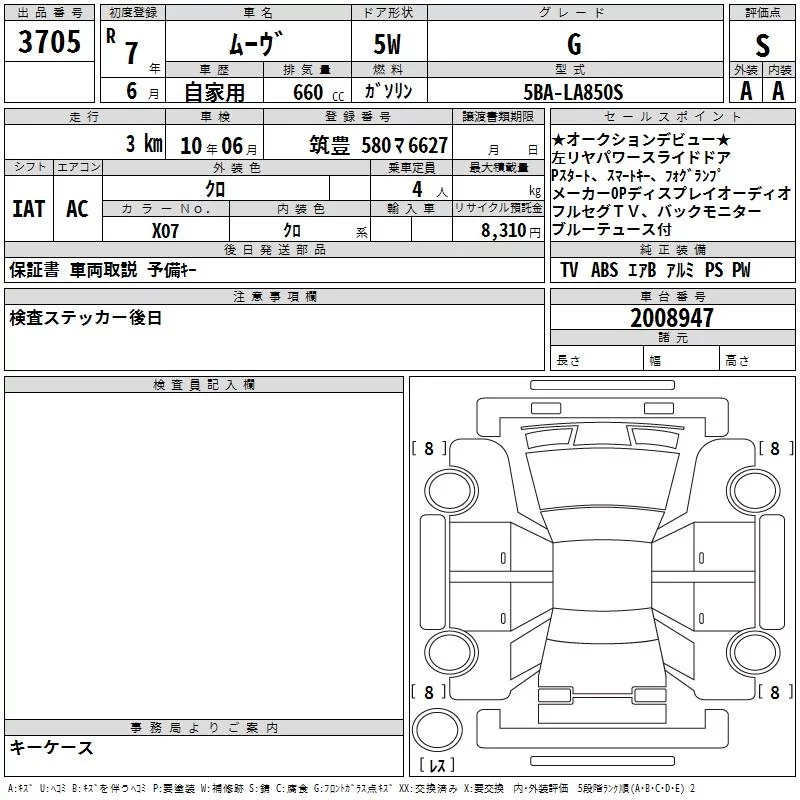The height and width of the screenshot is (800, 800).
Task: Click the rear-right tire circle in diagram
Action: (753, 653)
